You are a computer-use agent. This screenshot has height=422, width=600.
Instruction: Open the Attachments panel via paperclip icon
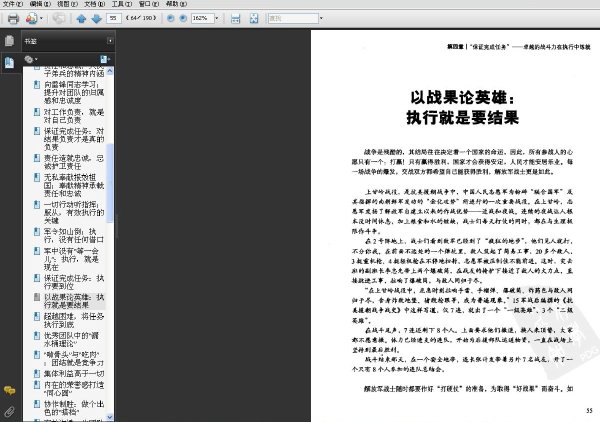[9, 410]
